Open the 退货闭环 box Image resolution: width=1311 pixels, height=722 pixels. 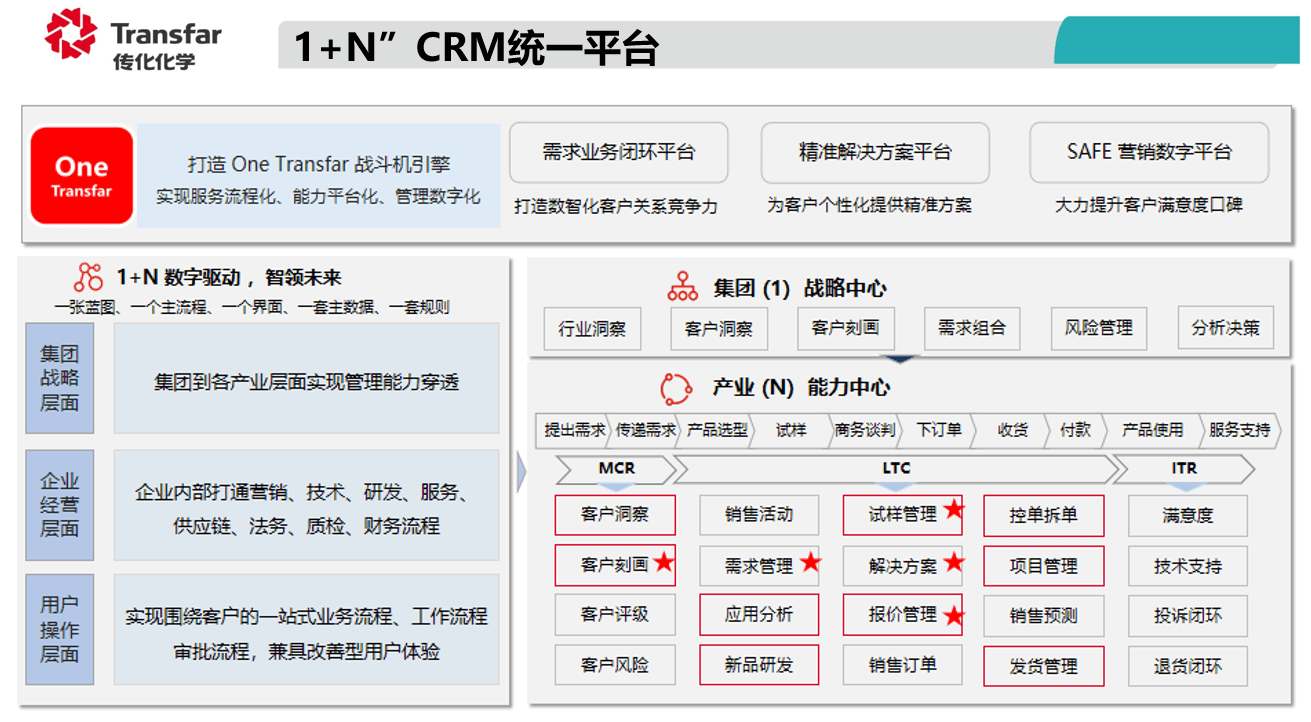click(1188, 666)
